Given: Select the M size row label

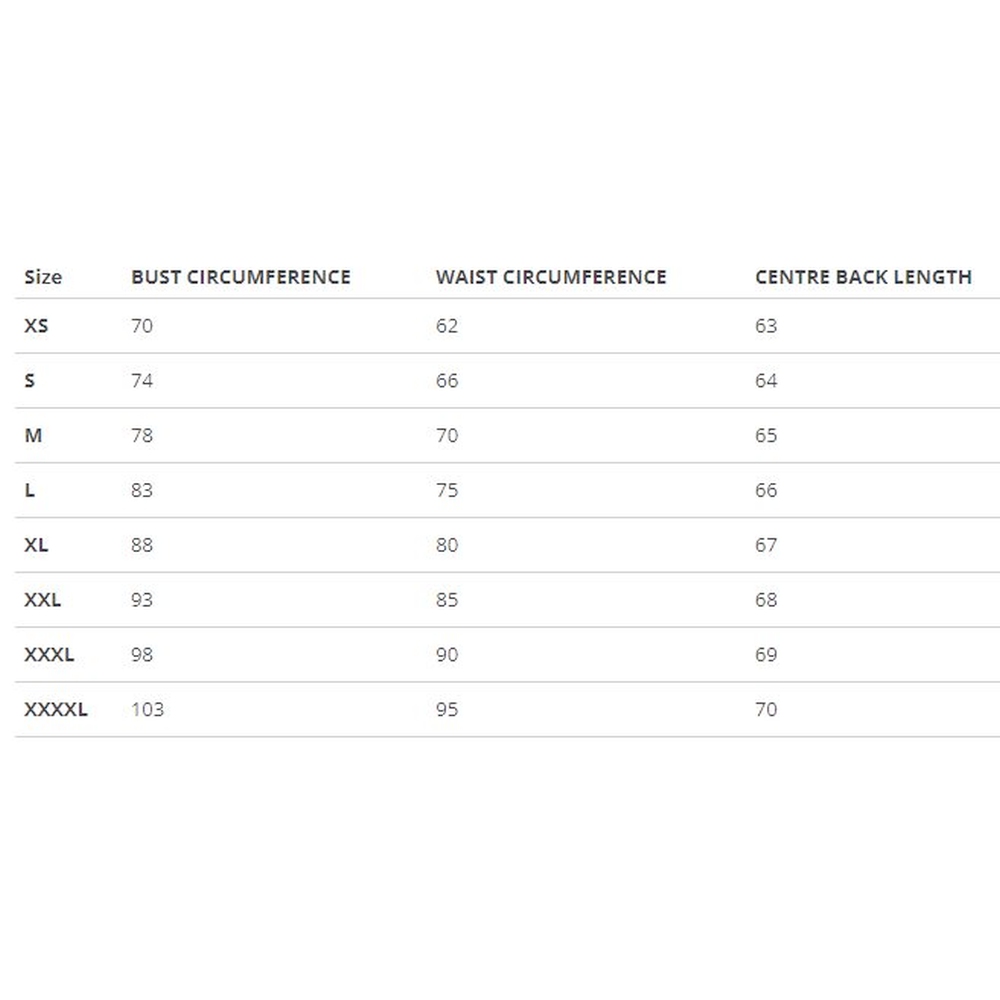Looking at the screenshot, I should (x=33, y=436).
